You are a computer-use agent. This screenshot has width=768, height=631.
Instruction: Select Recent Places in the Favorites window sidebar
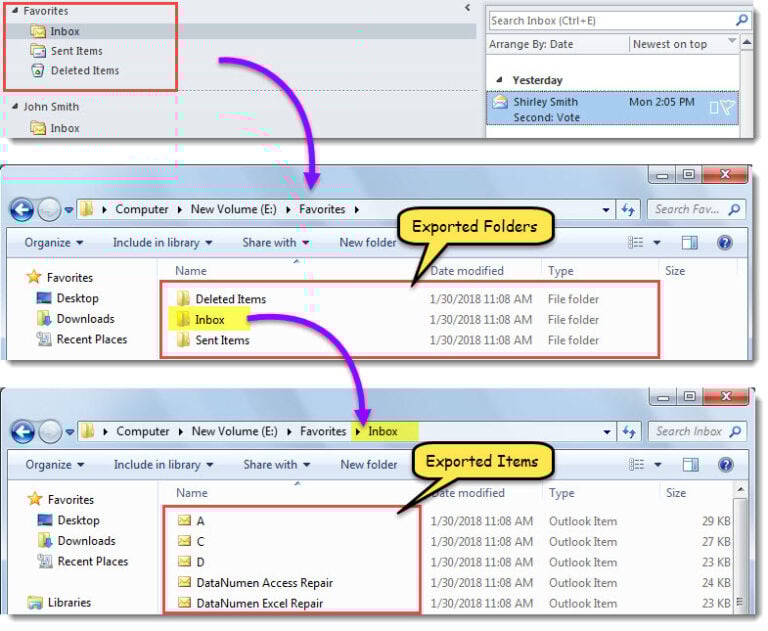tap(82, 340)
